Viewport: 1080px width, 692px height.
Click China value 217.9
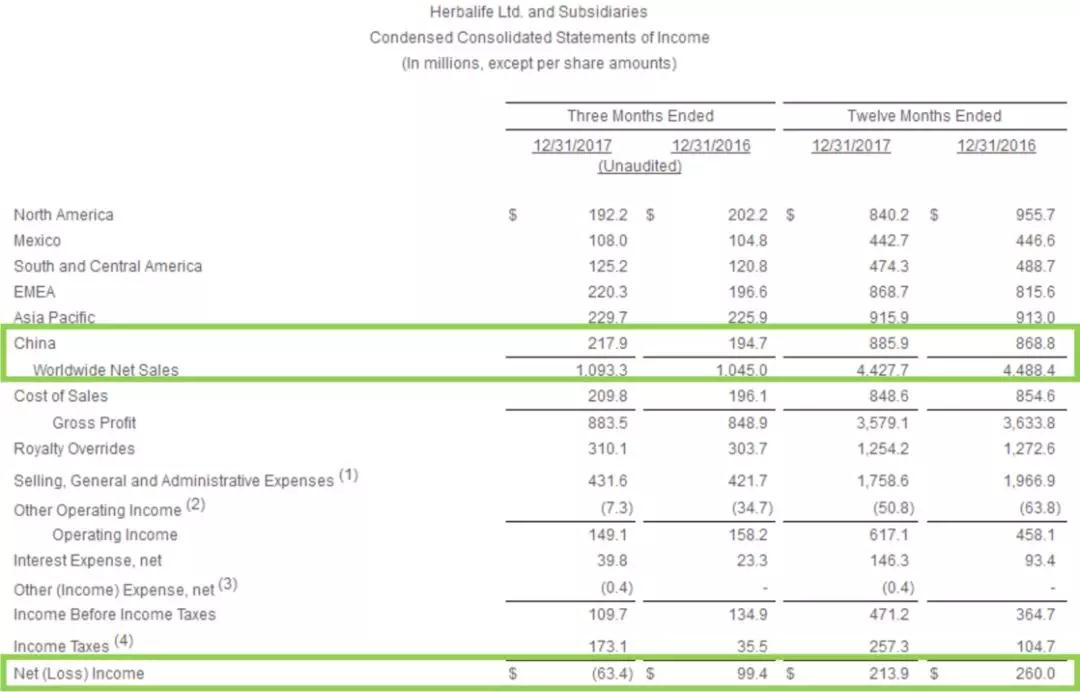(x=608, y=344)
